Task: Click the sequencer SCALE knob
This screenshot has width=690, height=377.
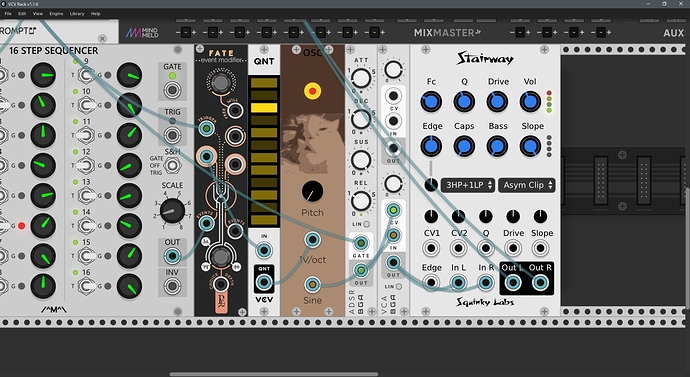Action: pos(172,211)
